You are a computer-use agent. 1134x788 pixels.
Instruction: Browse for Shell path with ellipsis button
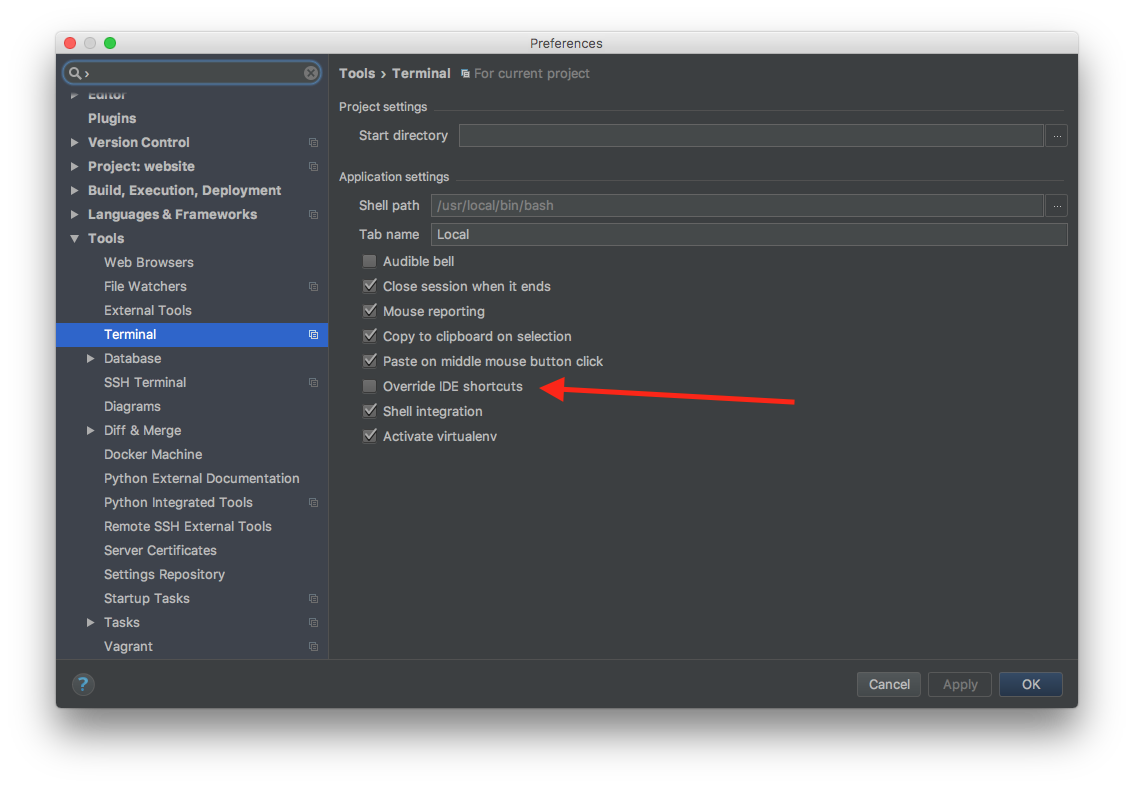point(1057,205)
